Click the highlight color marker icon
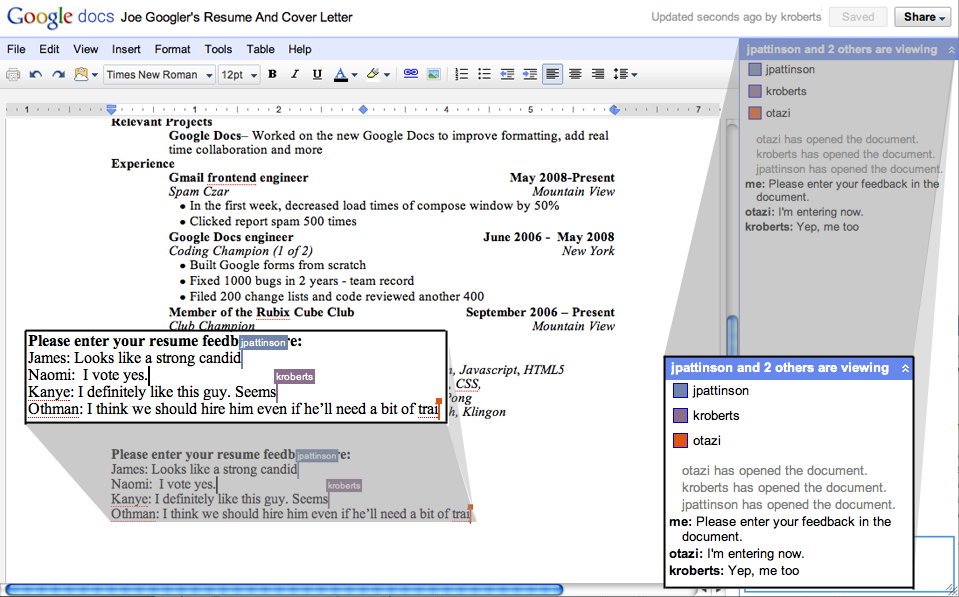This screenshot has width=959, height=597. coord(372,74)
